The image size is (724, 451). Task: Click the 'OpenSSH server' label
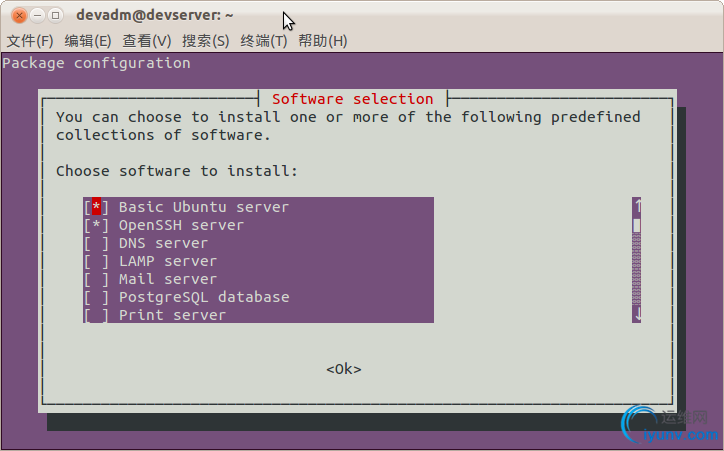point(181,225)
